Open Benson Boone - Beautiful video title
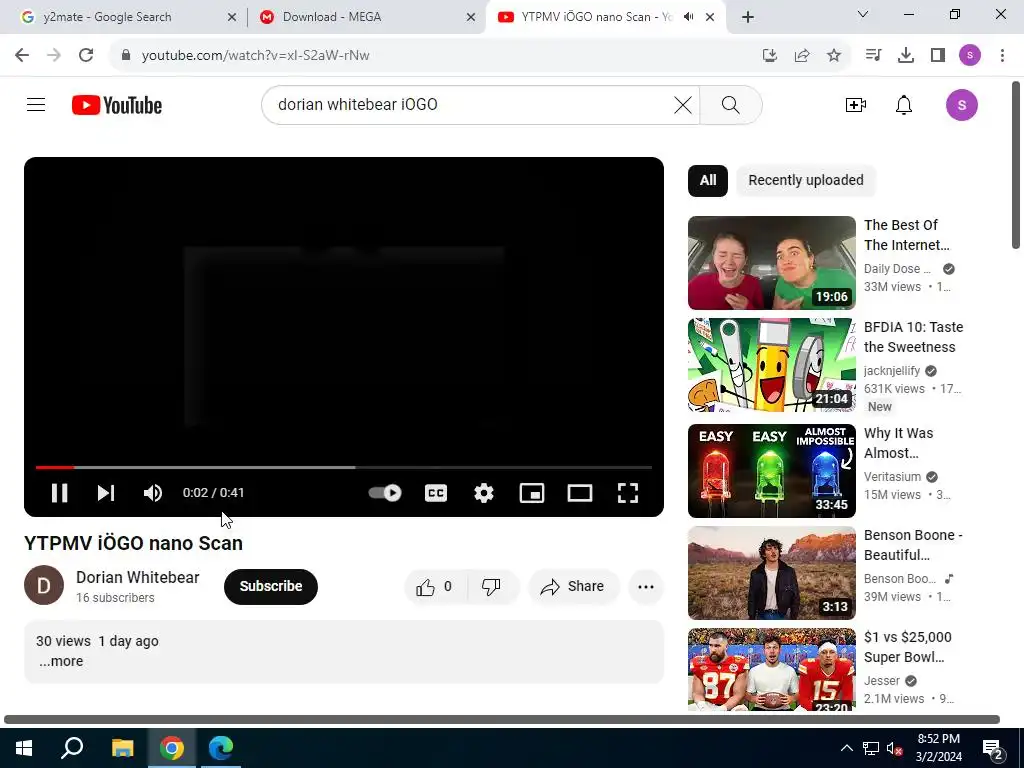The image size is (1024, 768). pos(912,545)
